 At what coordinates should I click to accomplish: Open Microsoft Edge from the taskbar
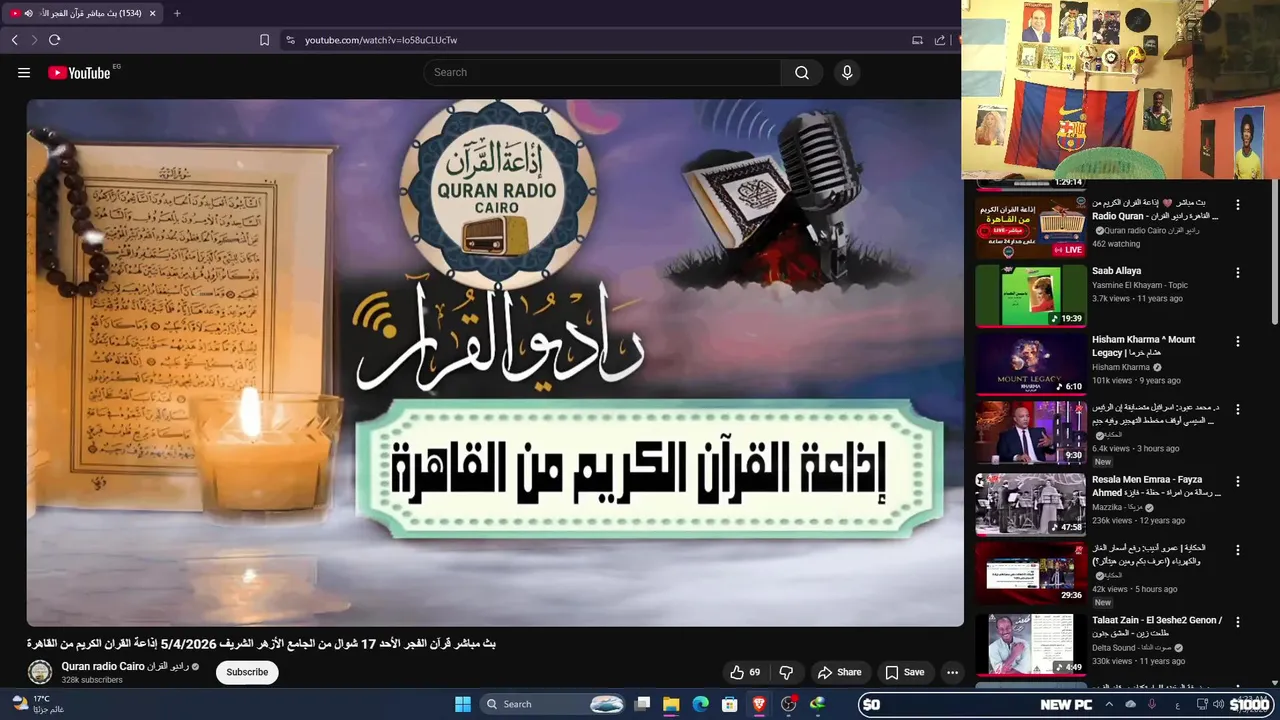coord(701,704)
